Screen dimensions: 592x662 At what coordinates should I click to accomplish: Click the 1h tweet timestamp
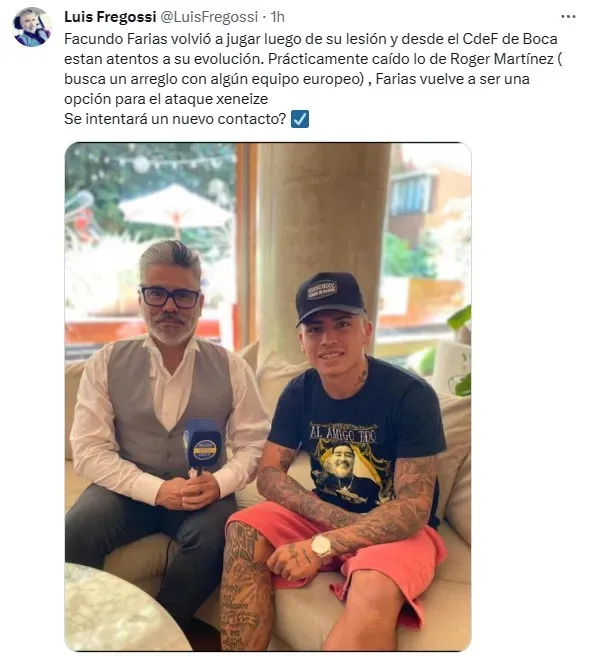(277, 17)
